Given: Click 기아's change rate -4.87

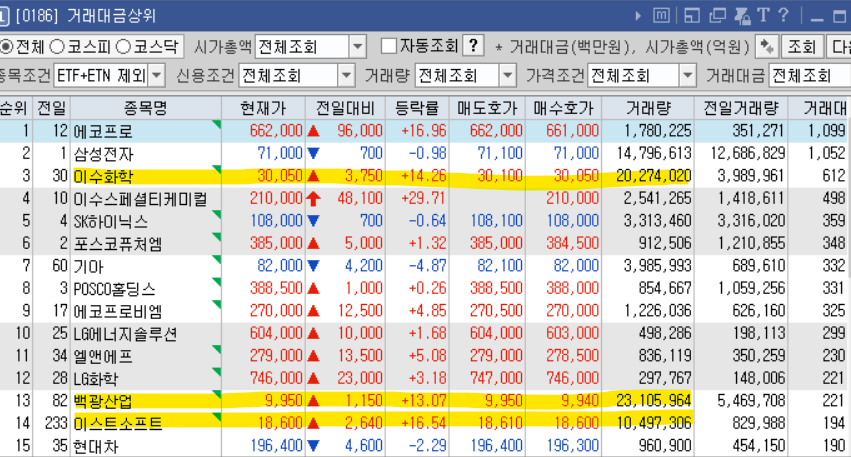Looking at the screenshot, I should 427,265.
